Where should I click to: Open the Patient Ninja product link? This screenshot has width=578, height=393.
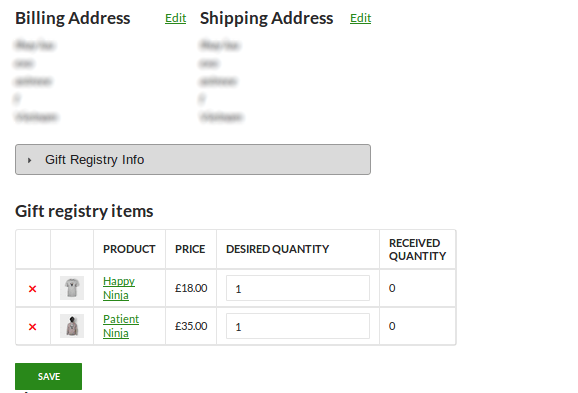[121, 326]
